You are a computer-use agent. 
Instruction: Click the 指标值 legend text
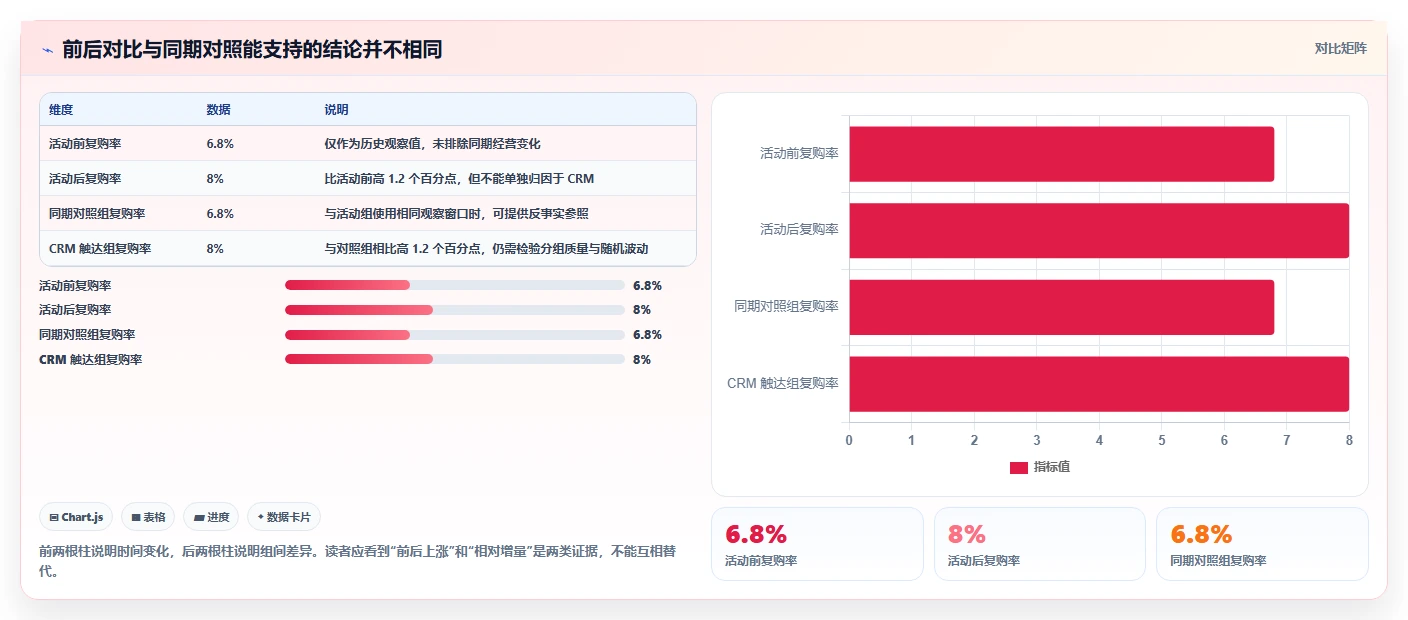point(1051,467)
